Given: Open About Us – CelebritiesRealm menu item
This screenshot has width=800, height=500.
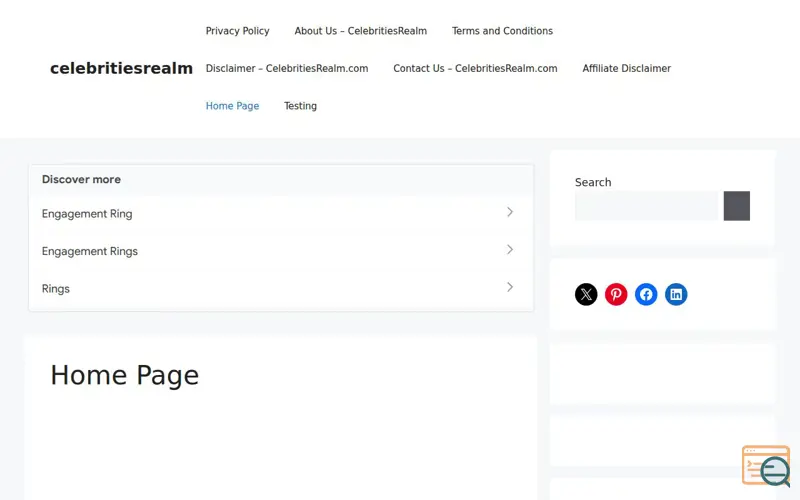Looking at the screenshot, I should click(361, 31).
